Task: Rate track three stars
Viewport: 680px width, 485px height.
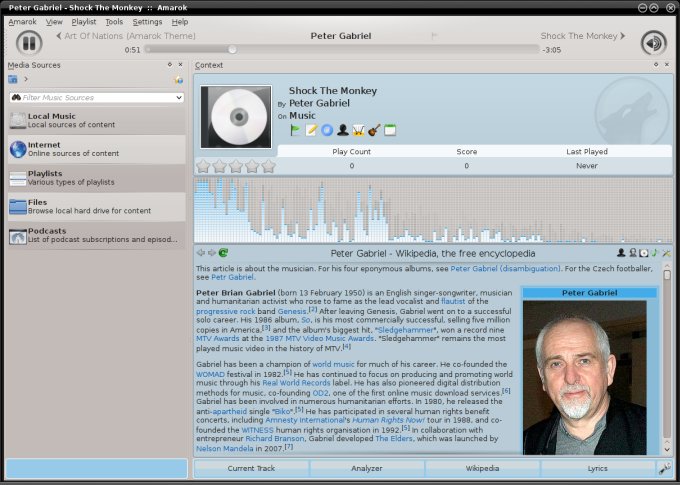Action: [235, 166]
